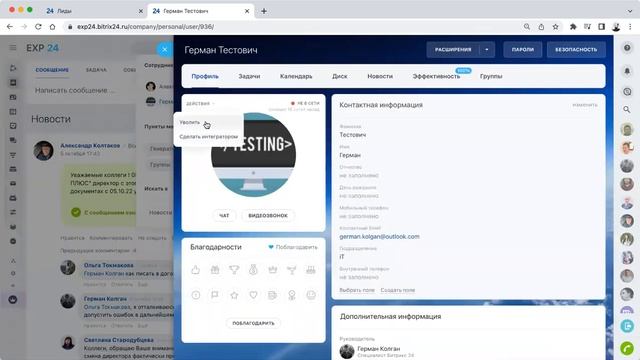Select the flag gratitude badge

pyautogui.click(x=215, y=295)
